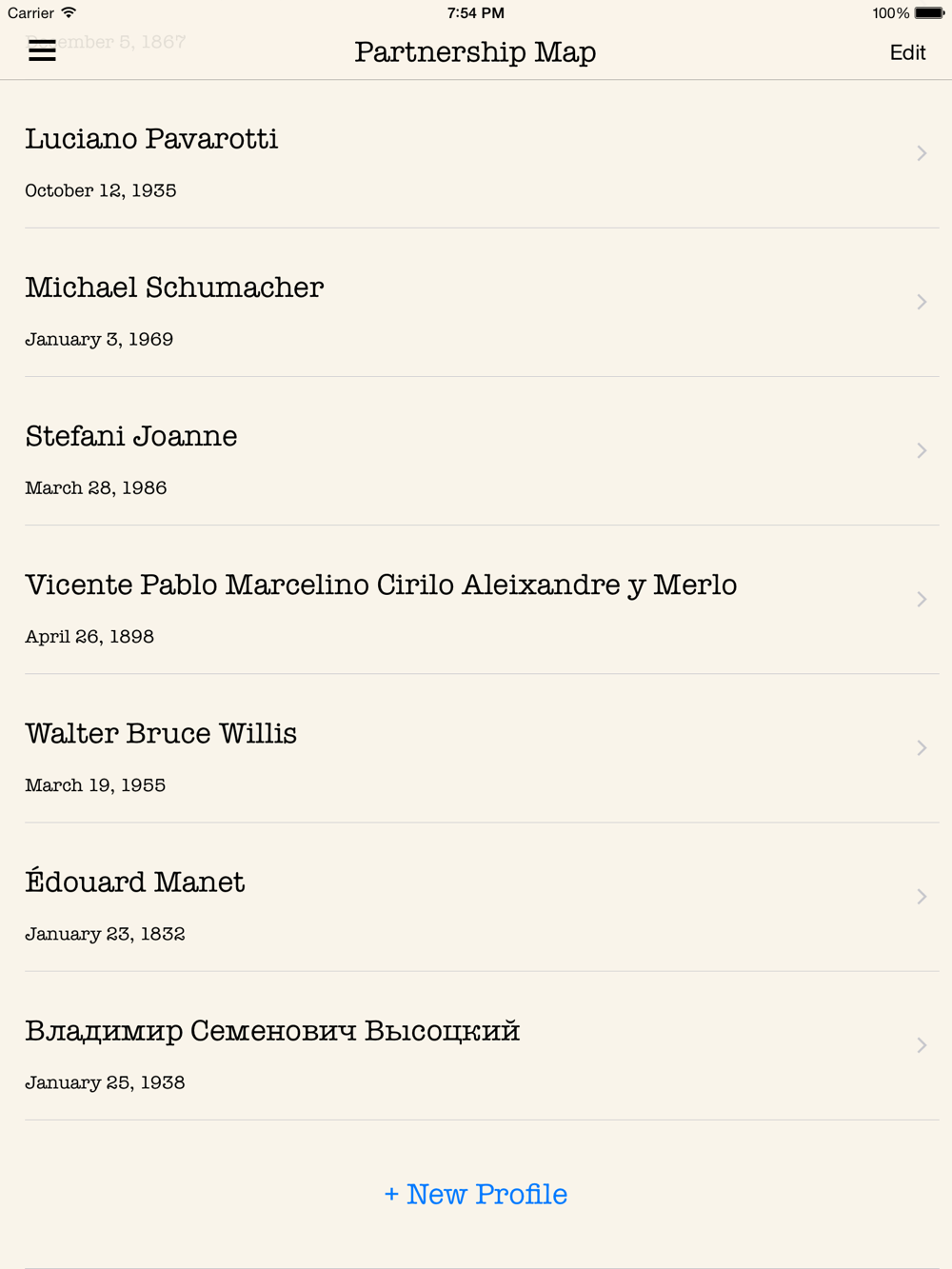This screenshot has height=1269, width=952.
Task: Select the Michael Schumacher profile entry
Action: [x=476, y=303]
